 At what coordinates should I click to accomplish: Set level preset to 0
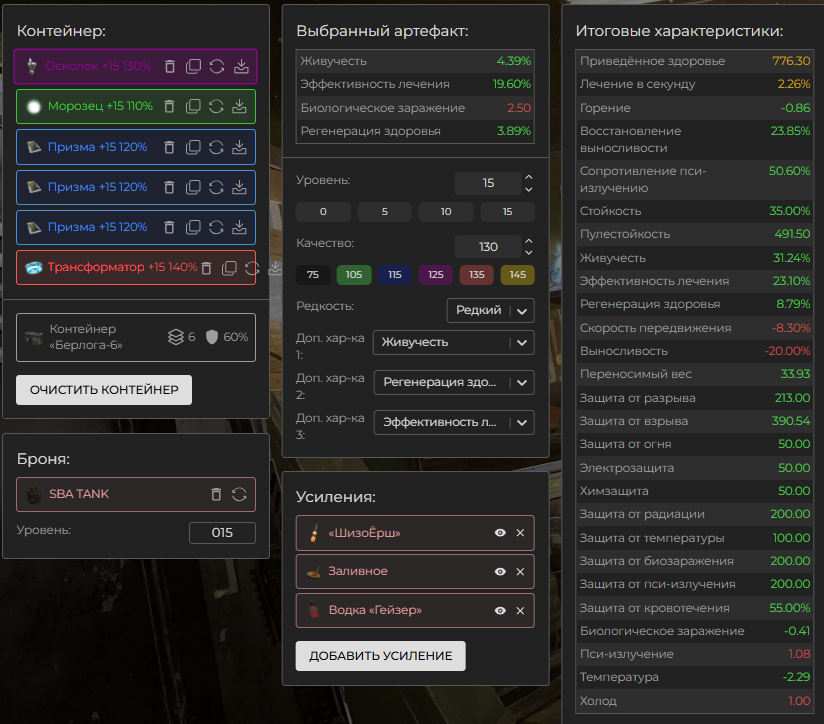[323, 212]
